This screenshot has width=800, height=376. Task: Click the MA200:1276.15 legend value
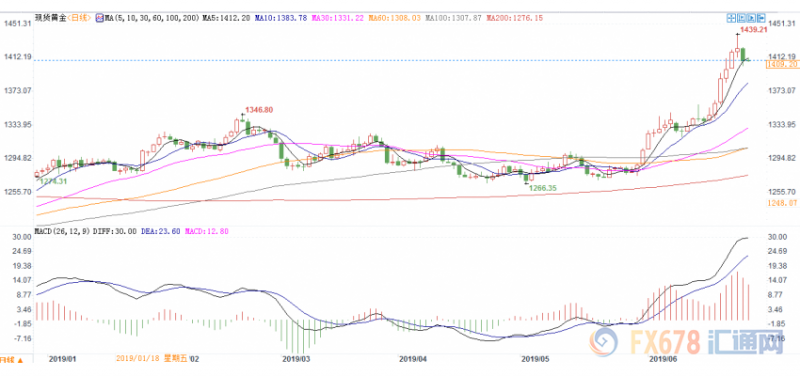pos(515,18)
